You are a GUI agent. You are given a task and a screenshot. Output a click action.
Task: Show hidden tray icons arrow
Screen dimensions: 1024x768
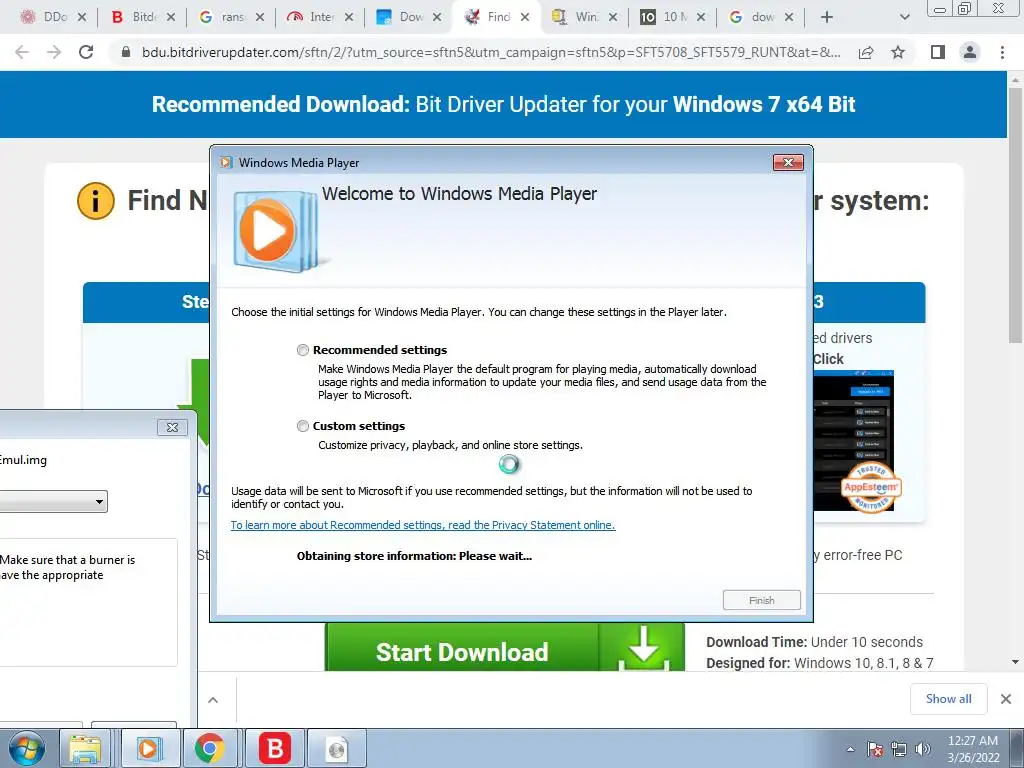[850, 749]
